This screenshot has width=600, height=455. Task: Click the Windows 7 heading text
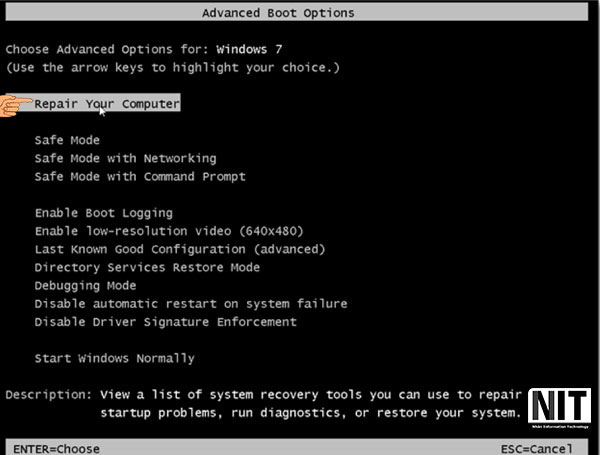(x=249, y=49)
